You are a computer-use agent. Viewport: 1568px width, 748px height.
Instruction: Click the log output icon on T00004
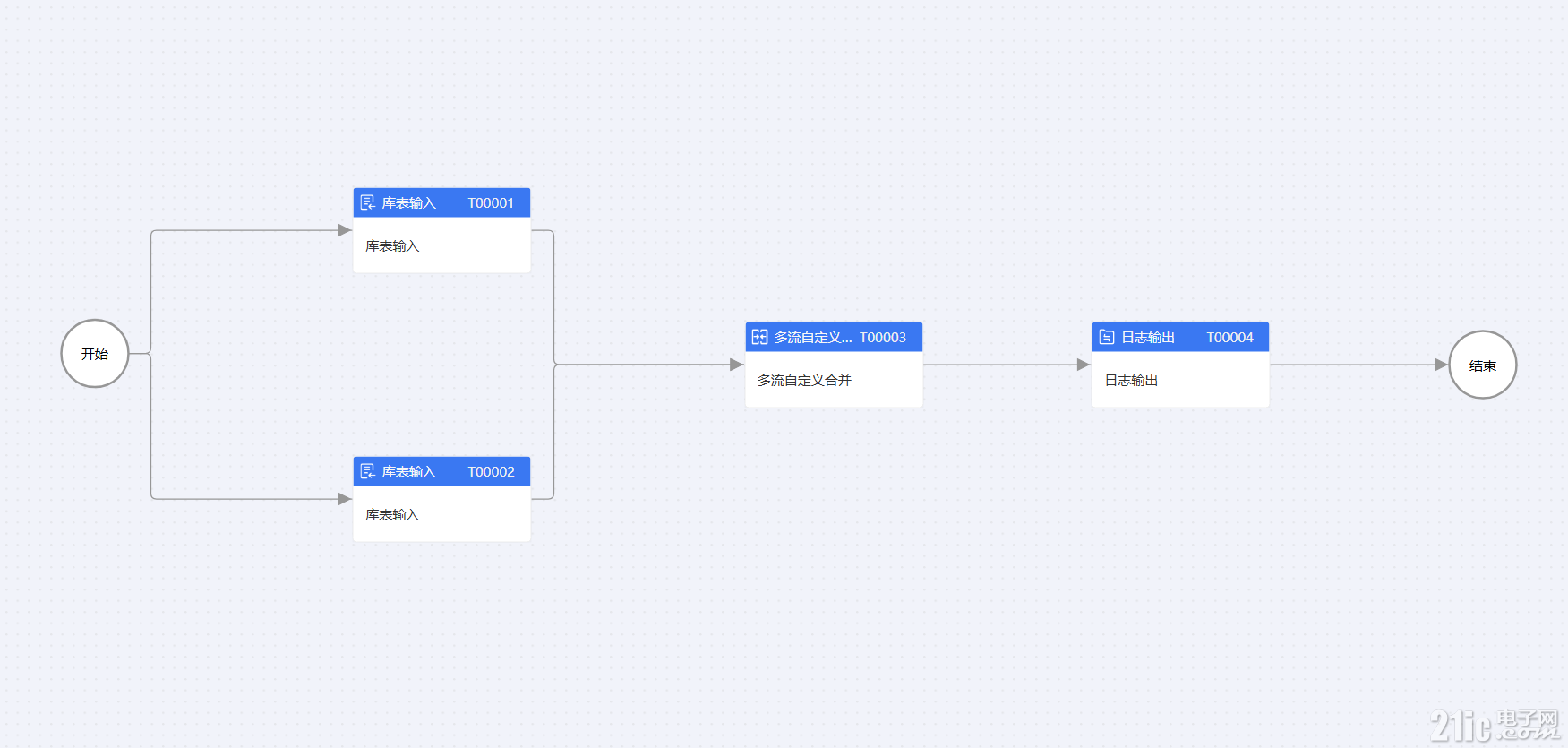click(1107, 338)
